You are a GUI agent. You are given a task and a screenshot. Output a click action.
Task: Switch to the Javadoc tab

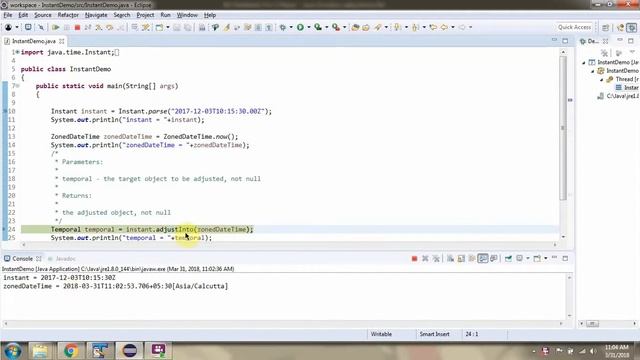pos(62,259)
